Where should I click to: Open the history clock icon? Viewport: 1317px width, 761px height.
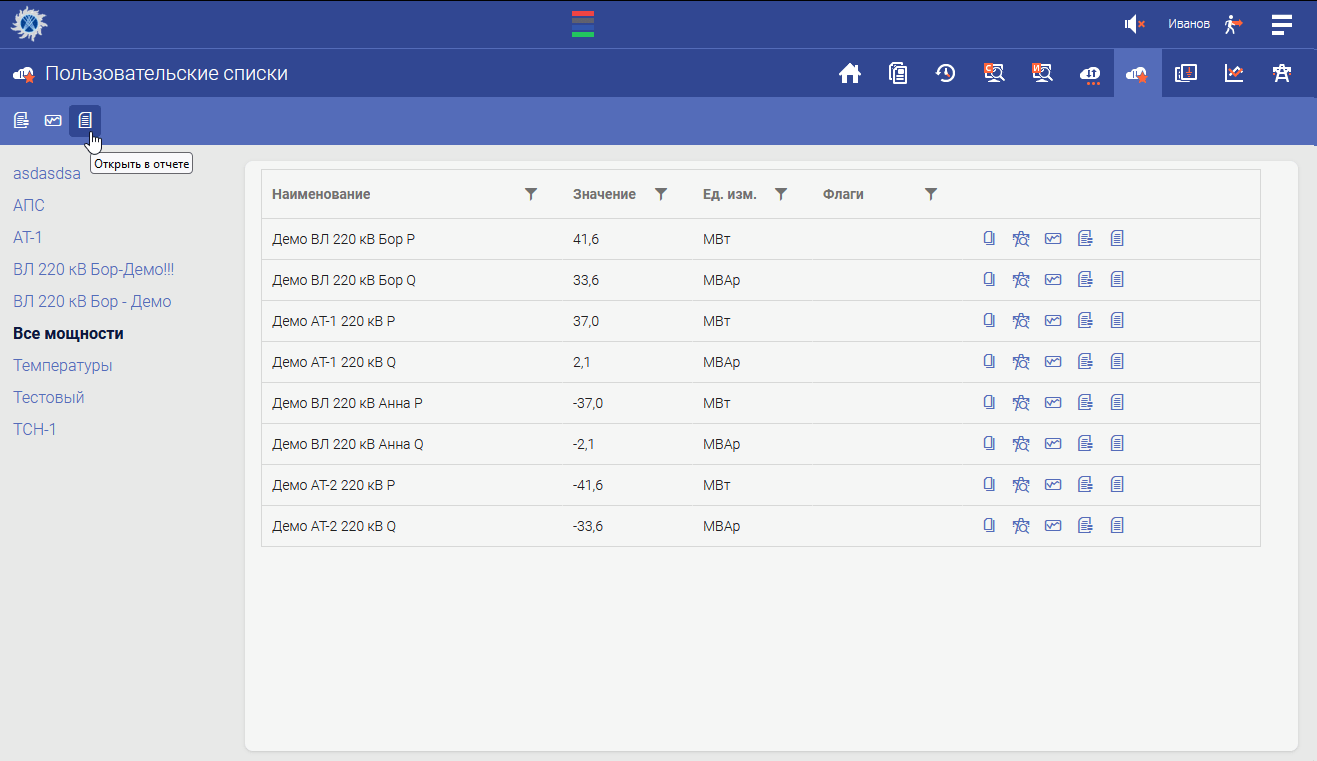pyautogui.click(x=945, y=74)
